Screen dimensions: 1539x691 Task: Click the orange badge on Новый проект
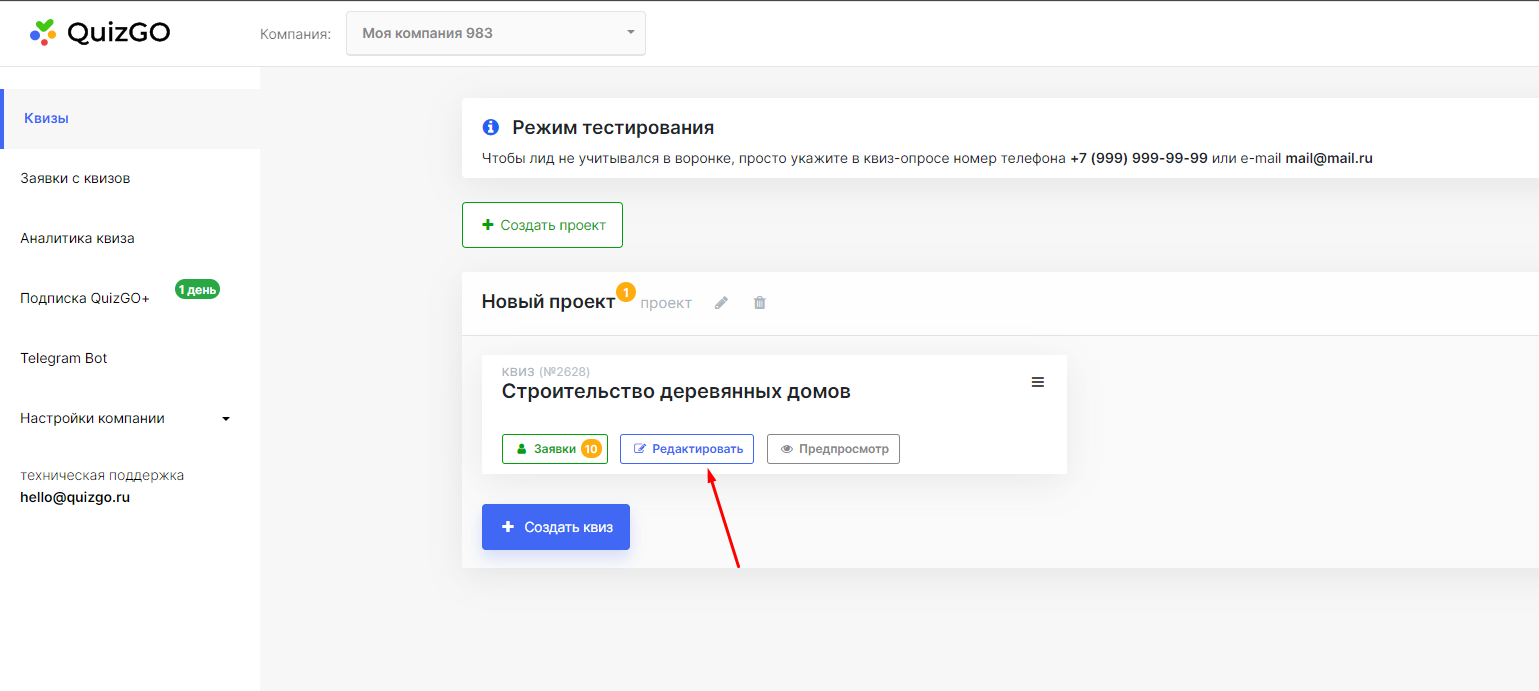click(626, 292)
